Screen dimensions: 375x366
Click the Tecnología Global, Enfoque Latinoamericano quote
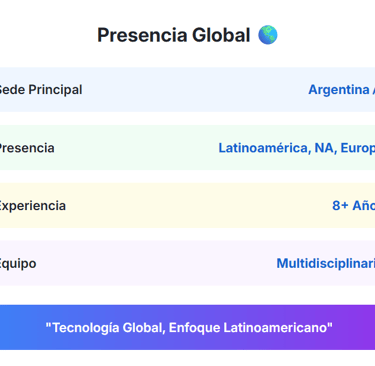(x=189, y=328)
